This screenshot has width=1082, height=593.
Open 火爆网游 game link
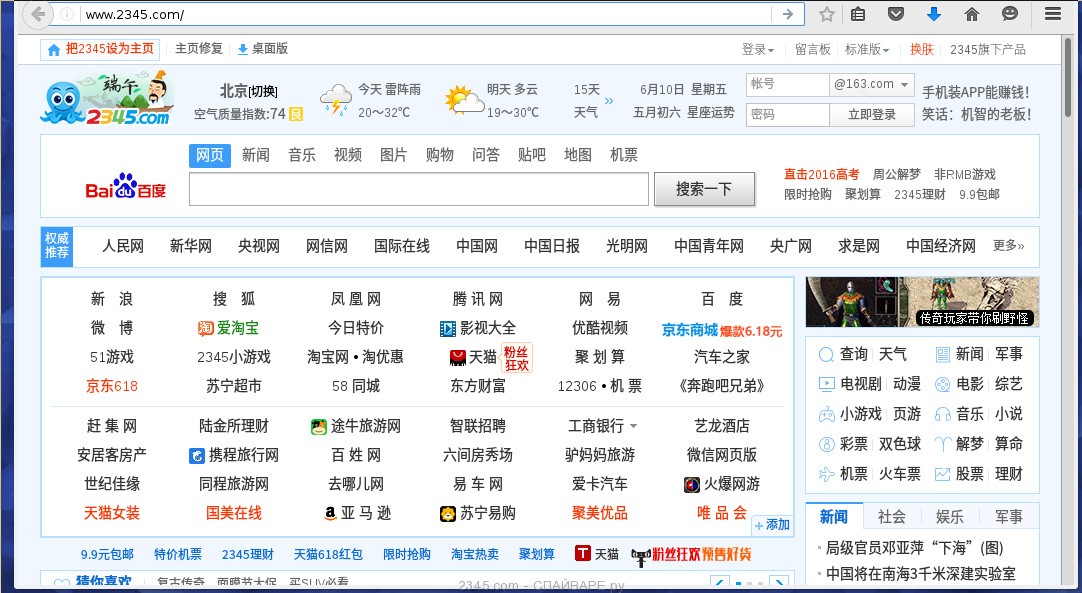coord(722,484)
